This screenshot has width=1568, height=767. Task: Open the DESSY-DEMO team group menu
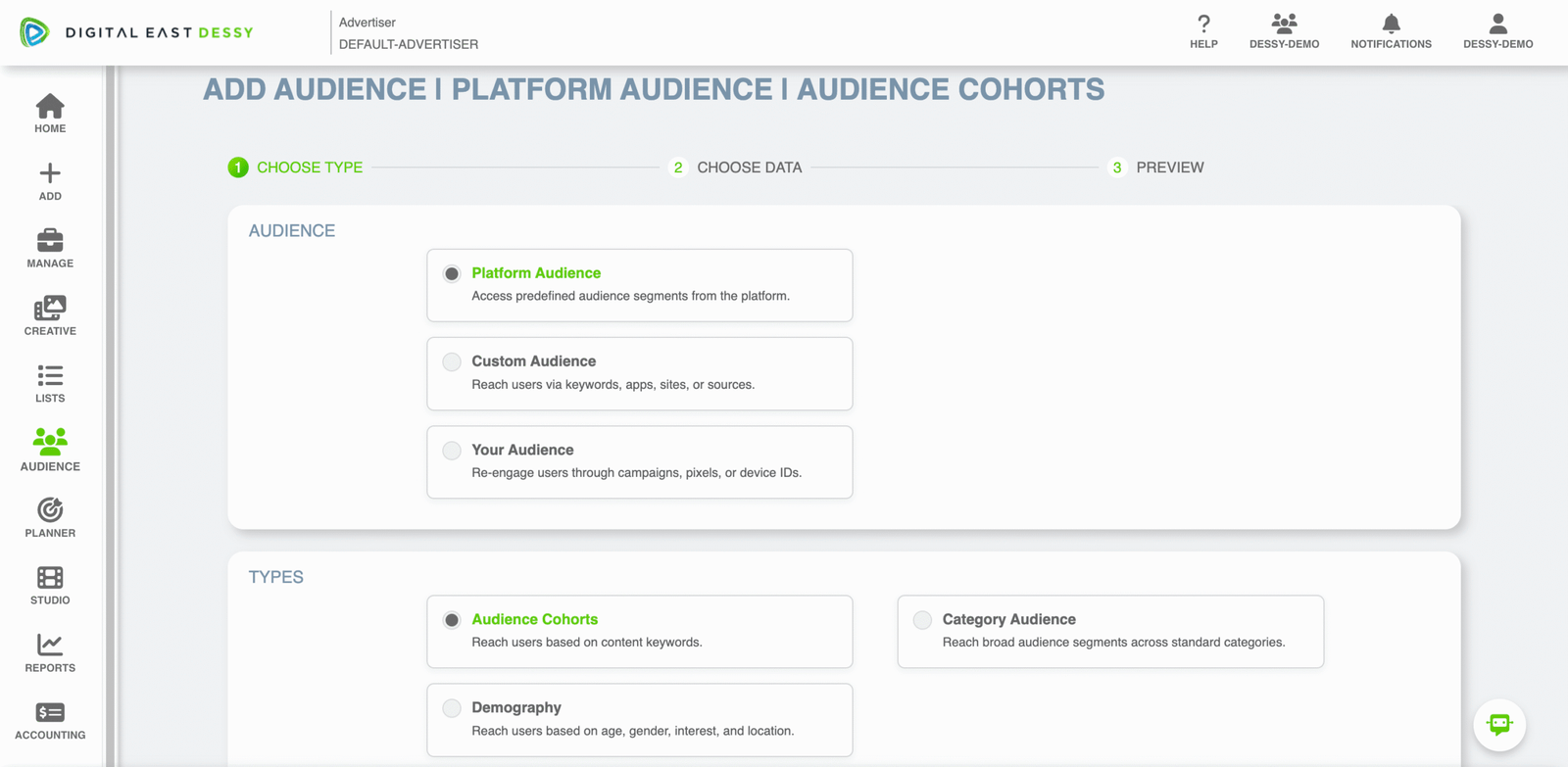pyautogui.click(x=1284, y=24)
